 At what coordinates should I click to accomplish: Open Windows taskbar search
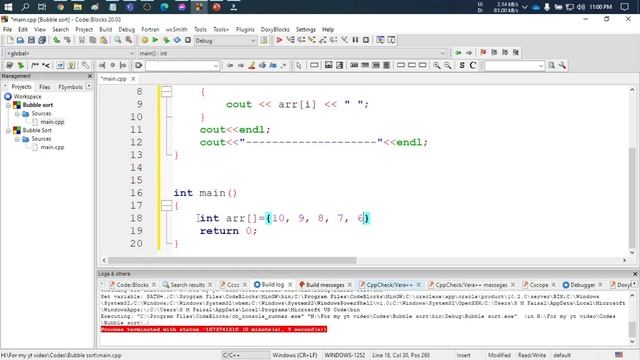[25, 7]
